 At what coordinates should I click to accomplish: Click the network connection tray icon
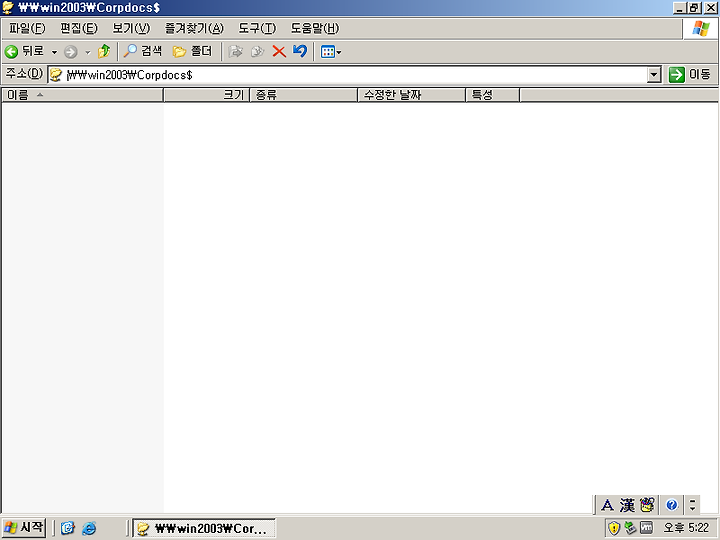630,528
